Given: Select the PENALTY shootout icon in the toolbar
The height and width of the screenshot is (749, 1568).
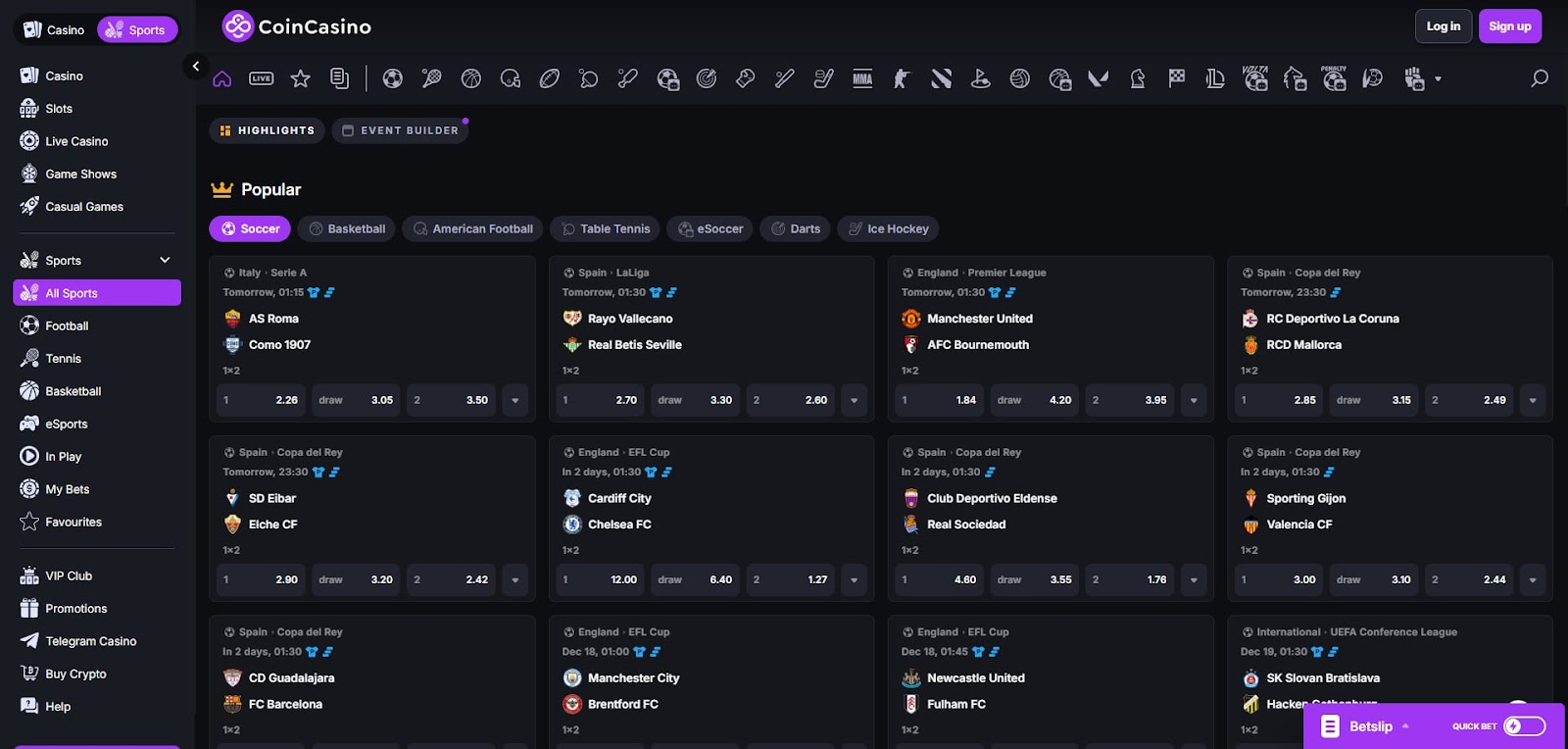Looking at the screenshot, I should pos(1334,78).
